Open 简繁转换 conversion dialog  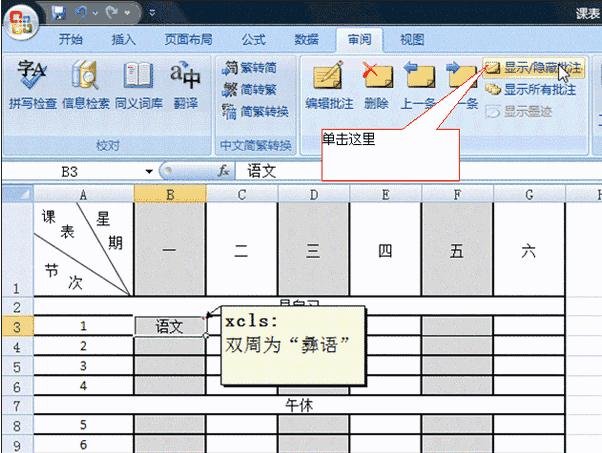[255, 112]
